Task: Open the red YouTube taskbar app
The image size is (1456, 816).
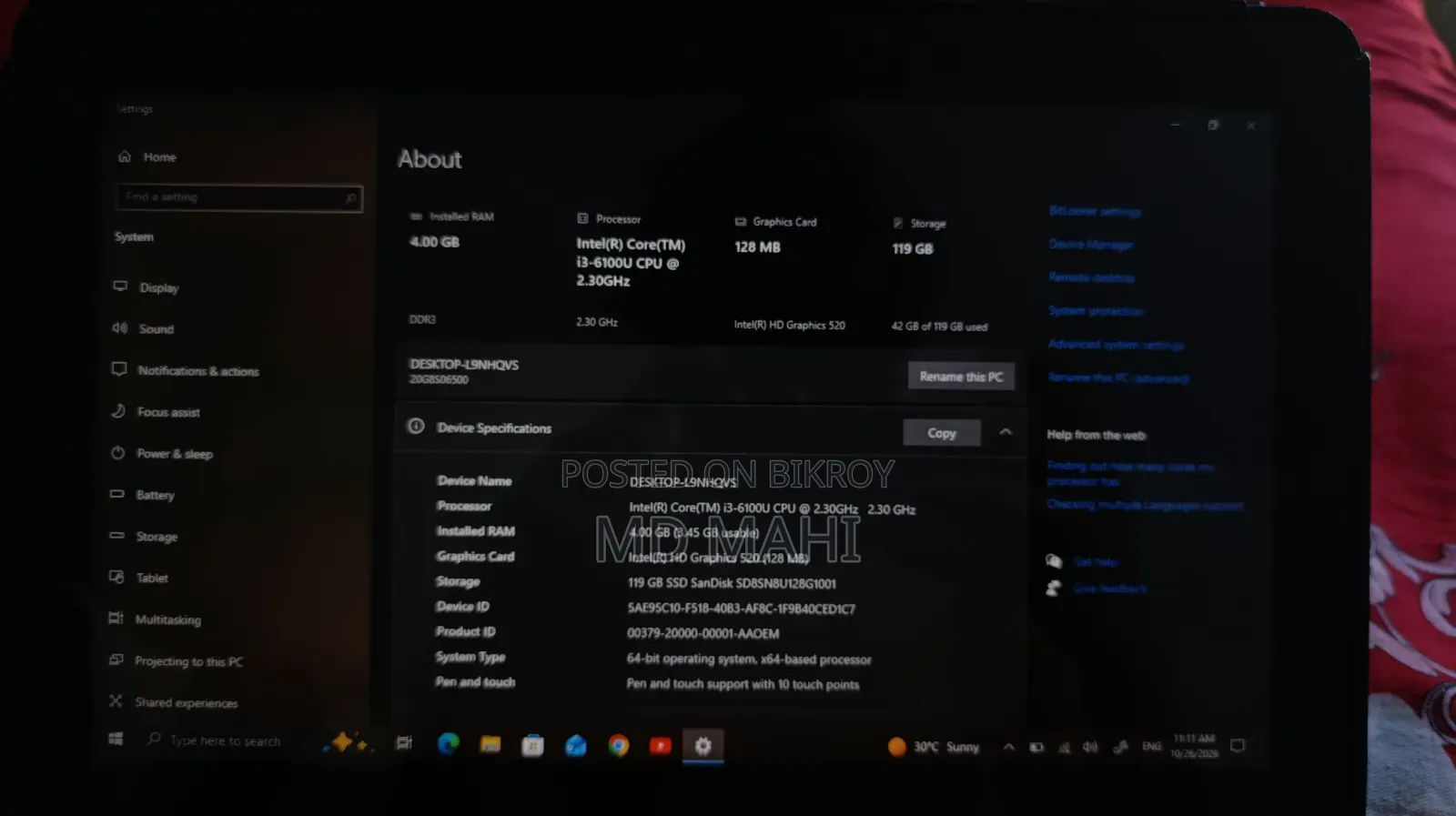Action: [661, 746]
